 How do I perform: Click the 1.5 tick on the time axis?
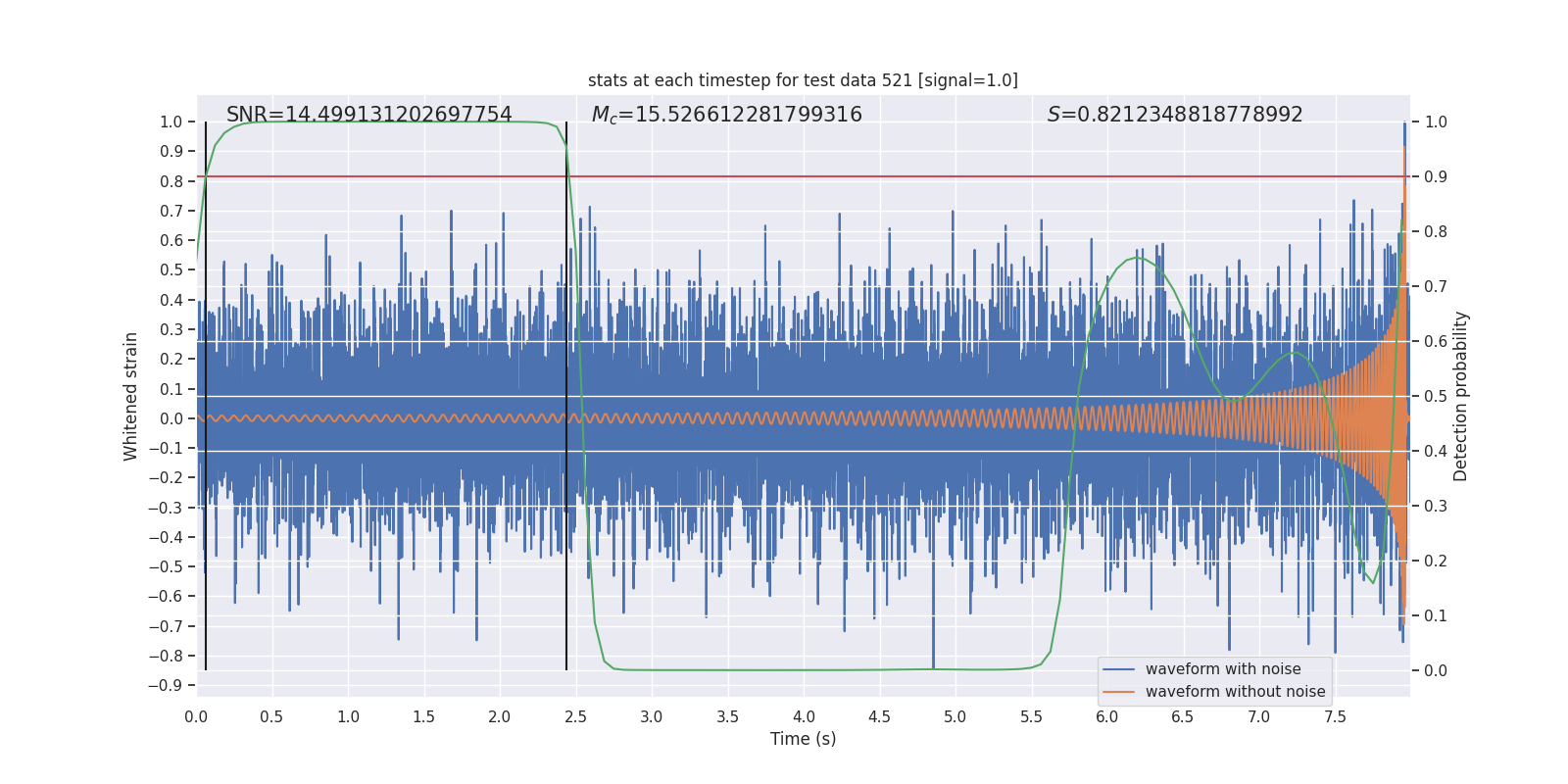click(423, 716)
